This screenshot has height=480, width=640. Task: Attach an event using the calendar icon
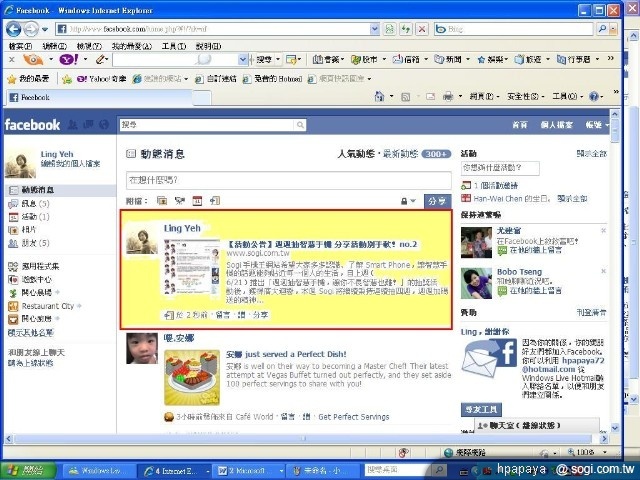tap(197, 200)
